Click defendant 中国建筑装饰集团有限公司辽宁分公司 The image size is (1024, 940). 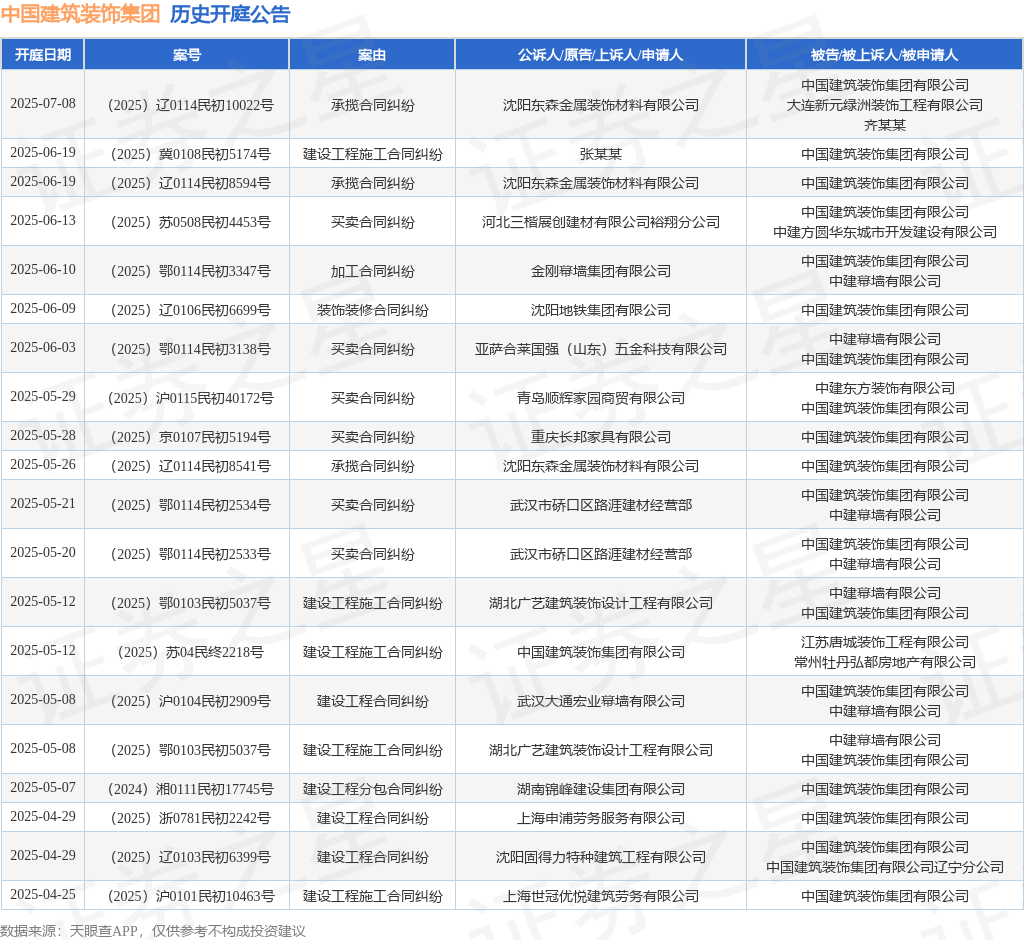click(x=885, y=867)
